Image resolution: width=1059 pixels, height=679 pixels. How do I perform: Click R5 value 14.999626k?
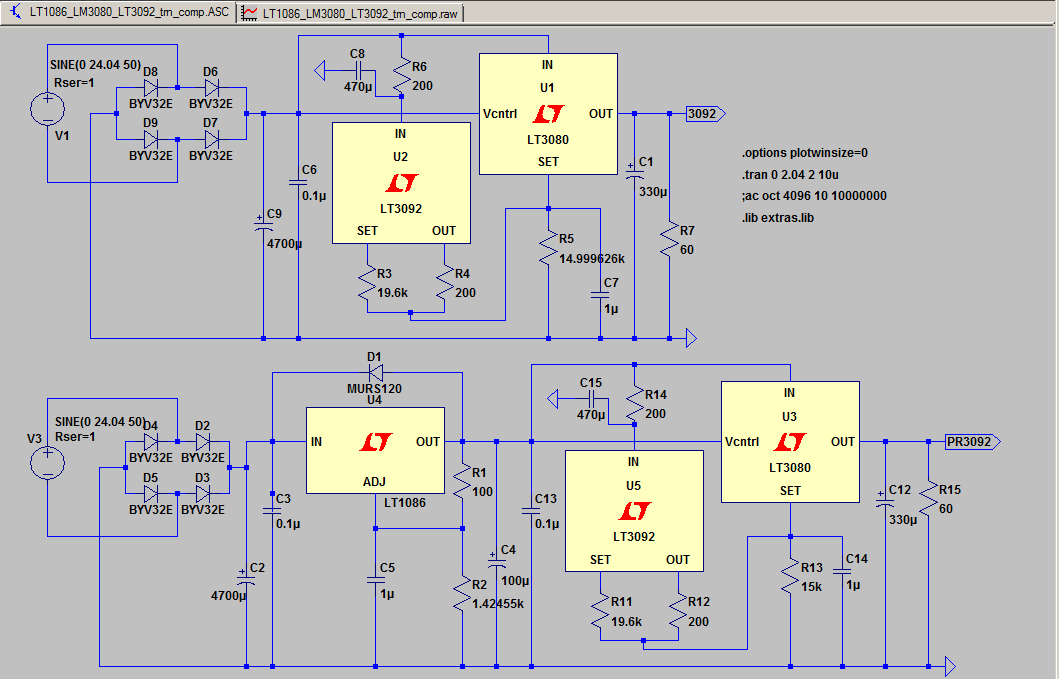(x=592, y=259)
